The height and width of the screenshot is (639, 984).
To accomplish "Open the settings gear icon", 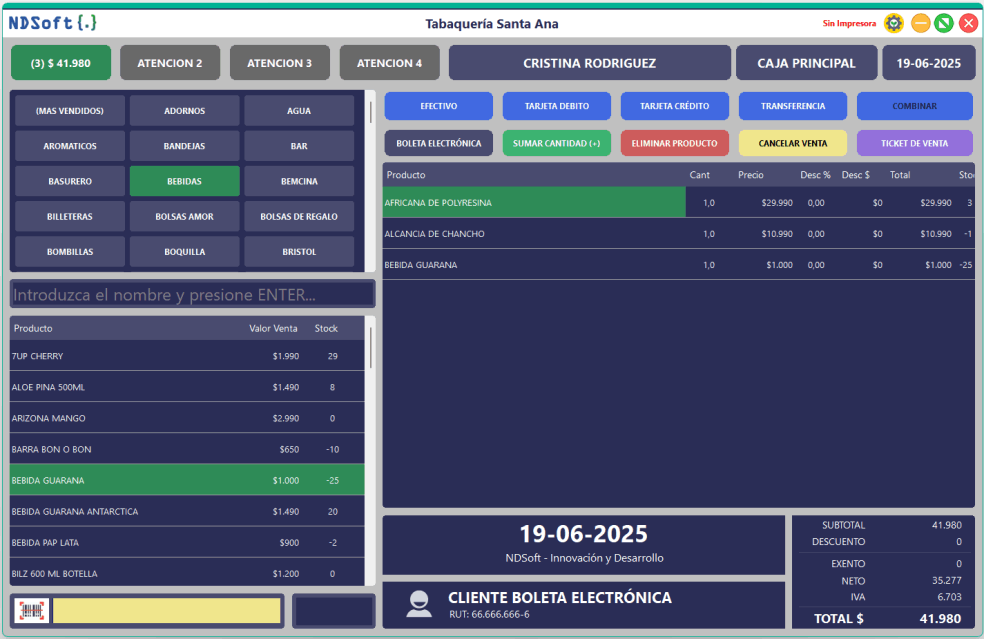I will point(893,23).
